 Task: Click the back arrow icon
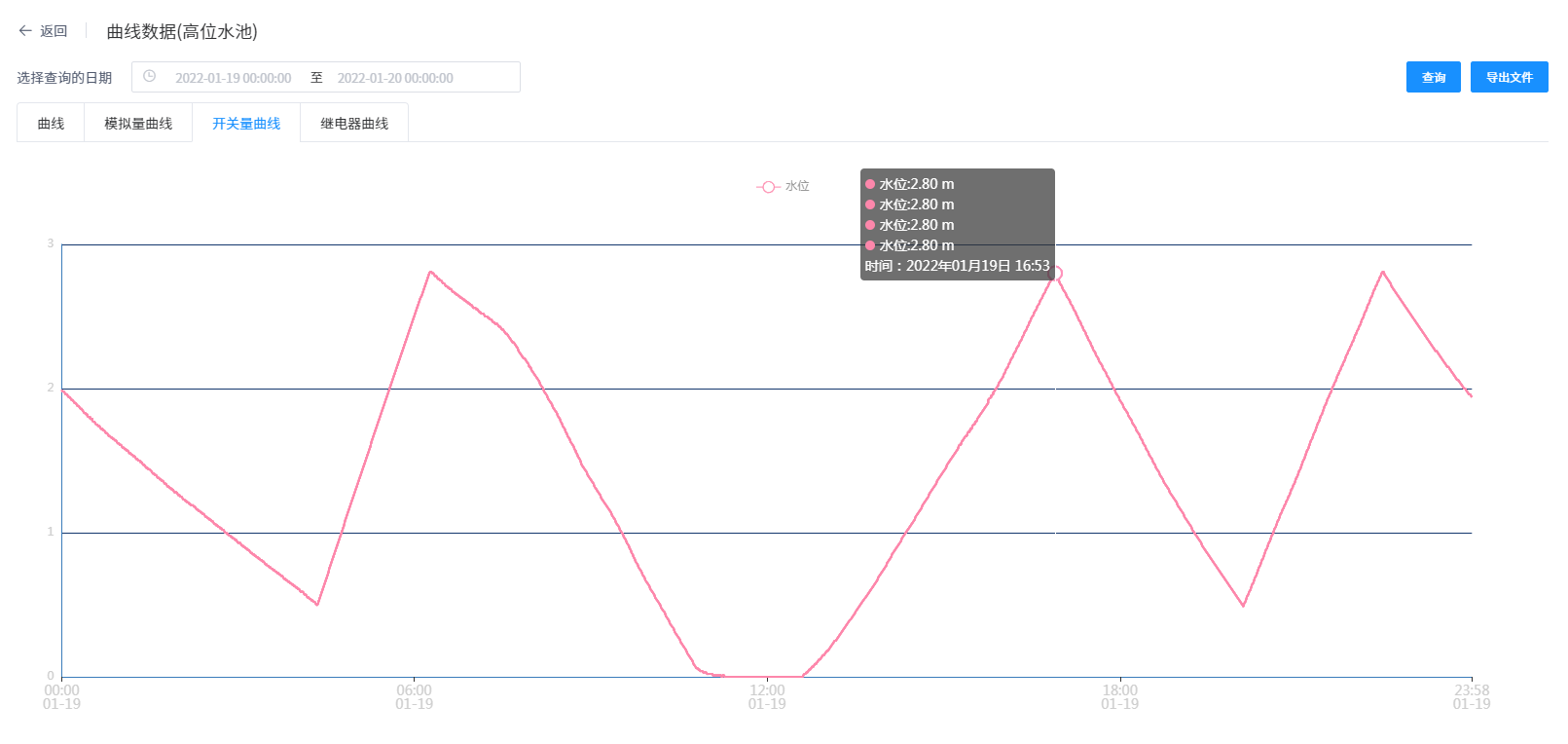pyautogui.click(x=25, y=31)
